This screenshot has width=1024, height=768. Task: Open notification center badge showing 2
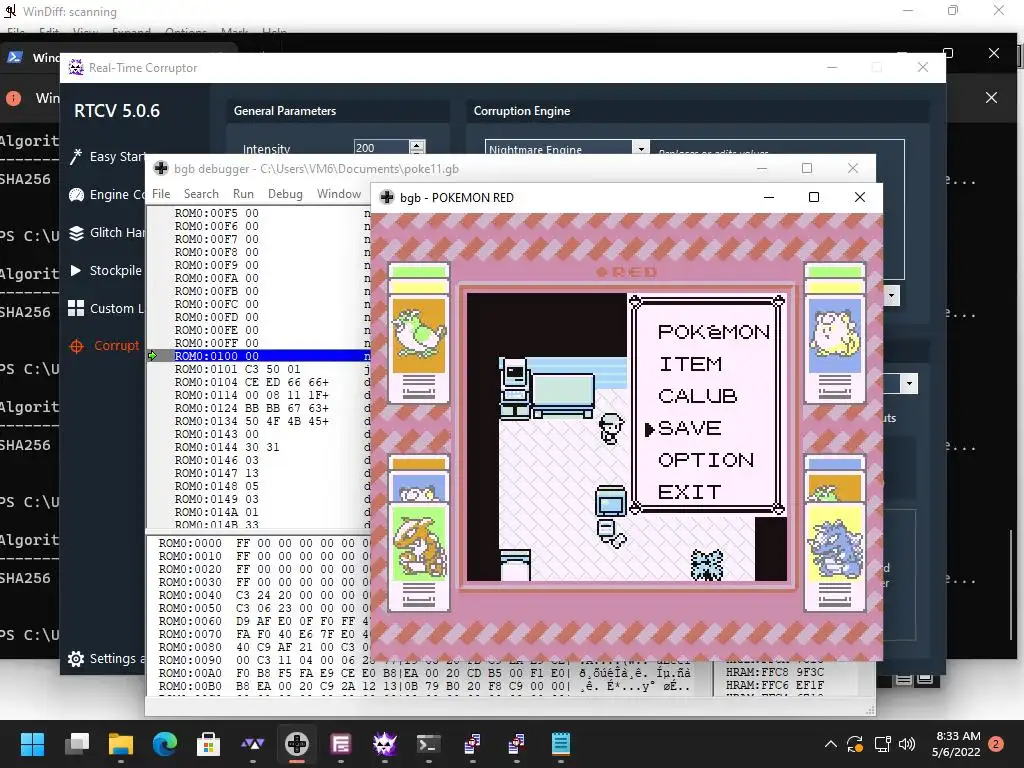[995, 744]
